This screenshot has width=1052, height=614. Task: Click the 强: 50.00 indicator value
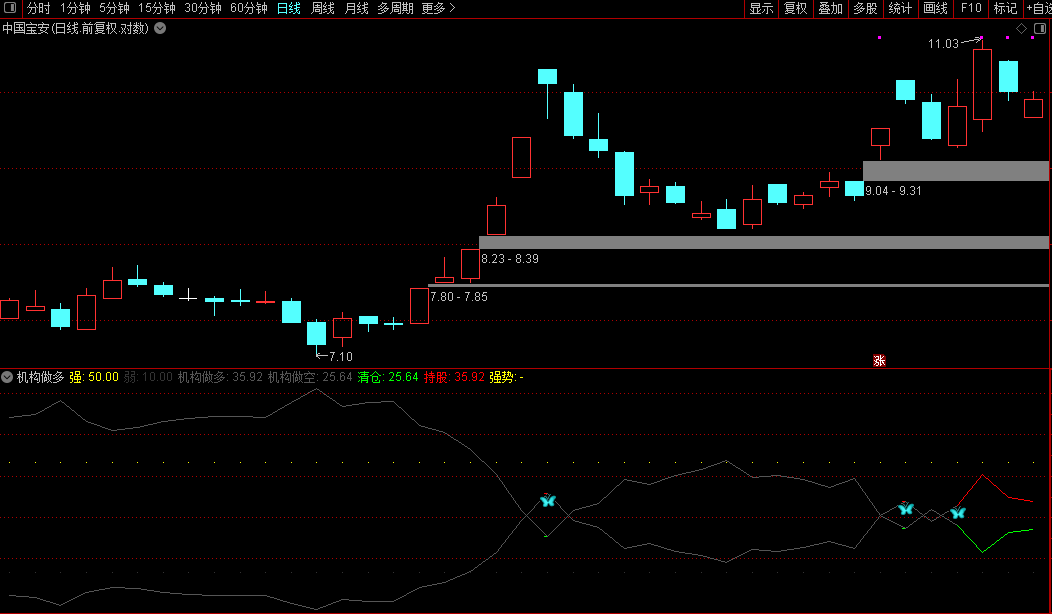coord(94,377)
